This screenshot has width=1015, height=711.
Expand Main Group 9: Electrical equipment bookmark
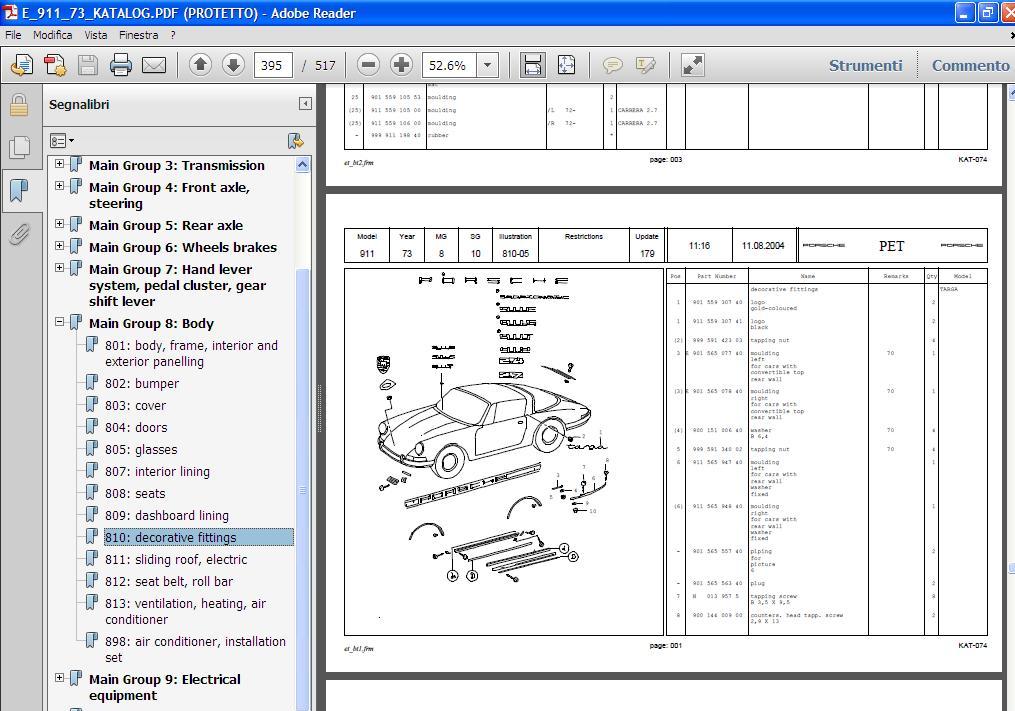(60, 678)
